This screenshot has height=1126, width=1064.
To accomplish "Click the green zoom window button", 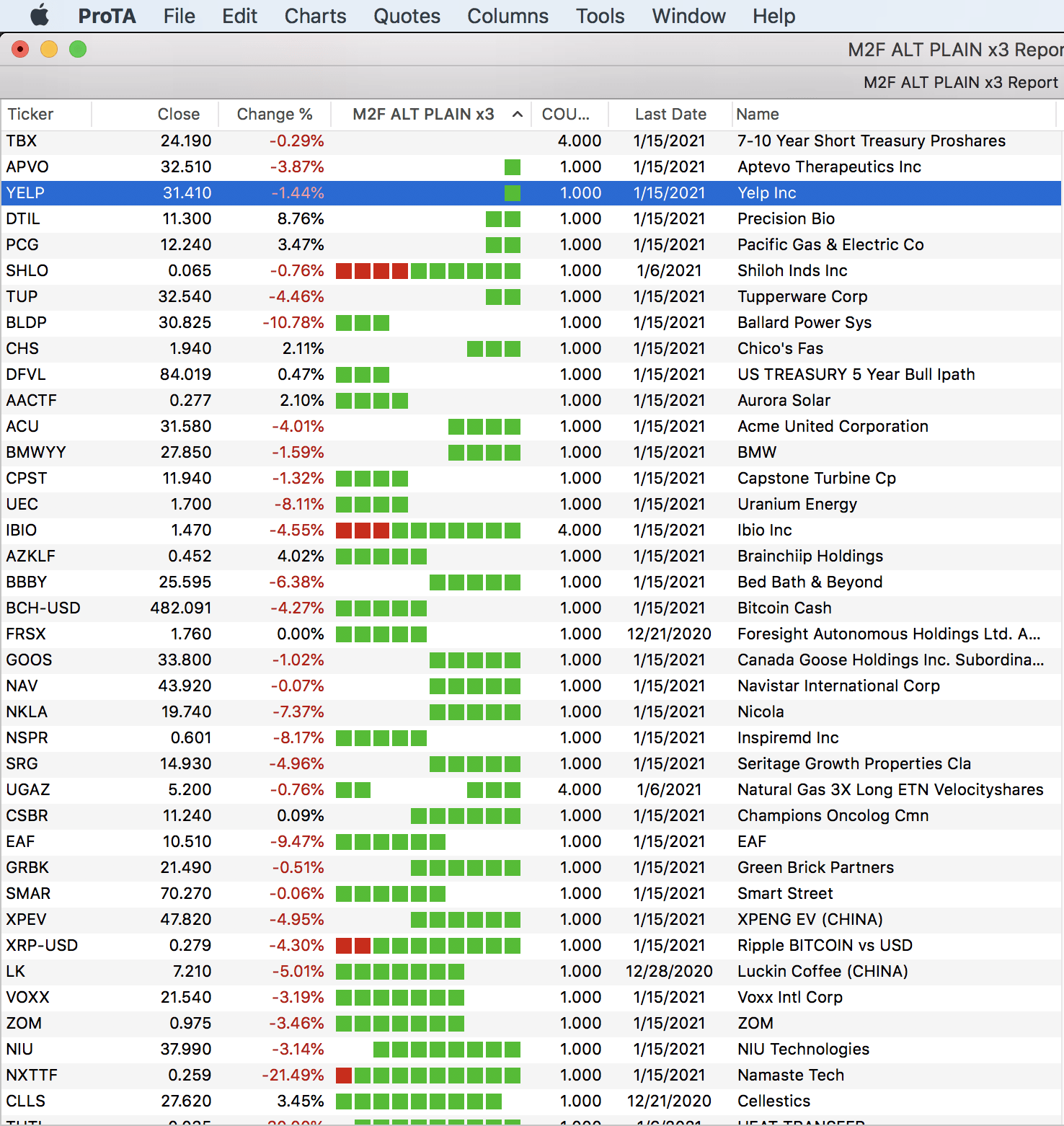I will (x=78, y=49).
